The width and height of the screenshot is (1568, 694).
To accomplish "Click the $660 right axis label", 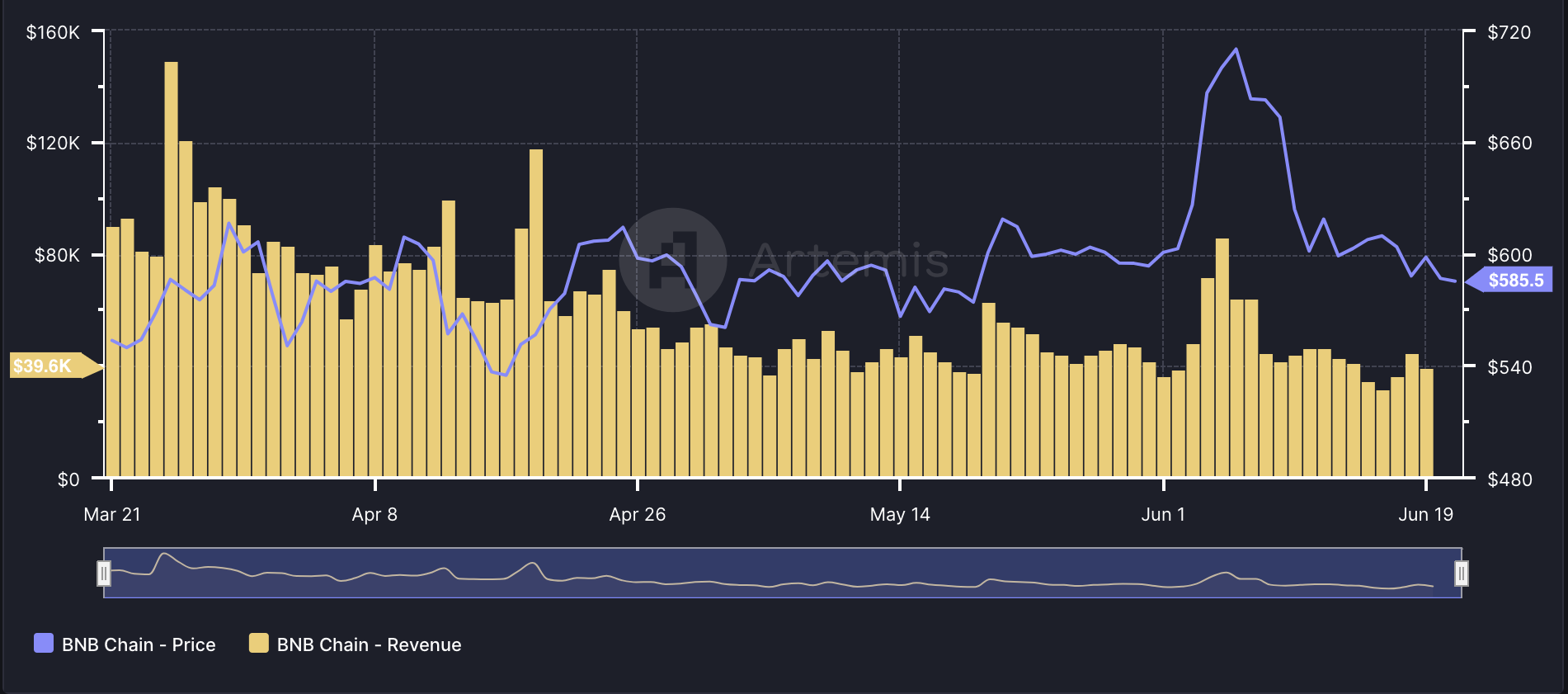I will [x=1509, y=143].
